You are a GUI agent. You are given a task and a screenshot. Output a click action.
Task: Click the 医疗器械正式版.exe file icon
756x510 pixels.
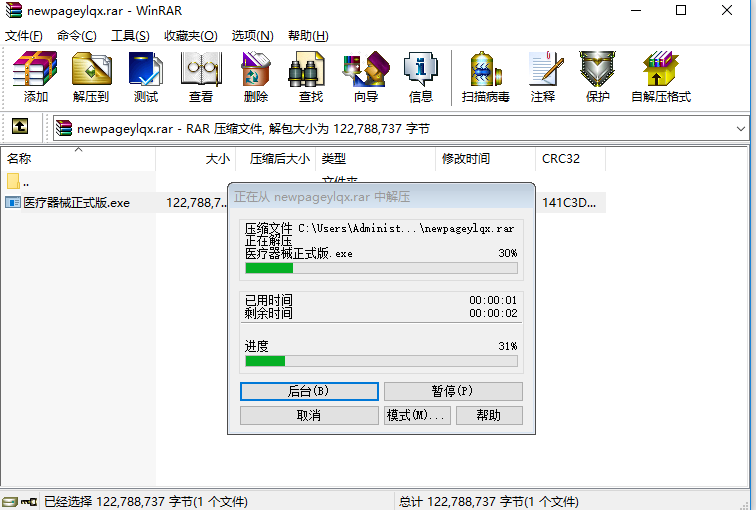tap(13, 202)
